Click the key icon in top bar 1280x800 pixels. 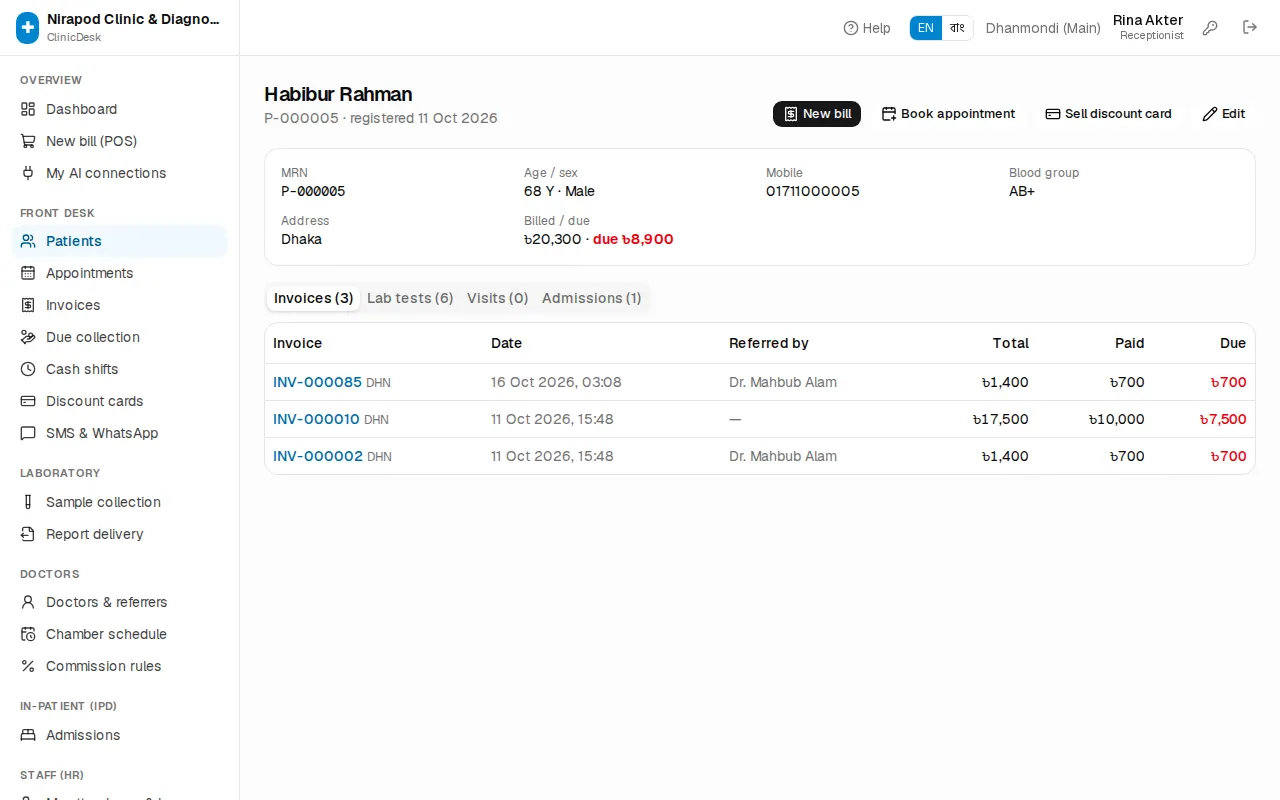click(1210, 28)
